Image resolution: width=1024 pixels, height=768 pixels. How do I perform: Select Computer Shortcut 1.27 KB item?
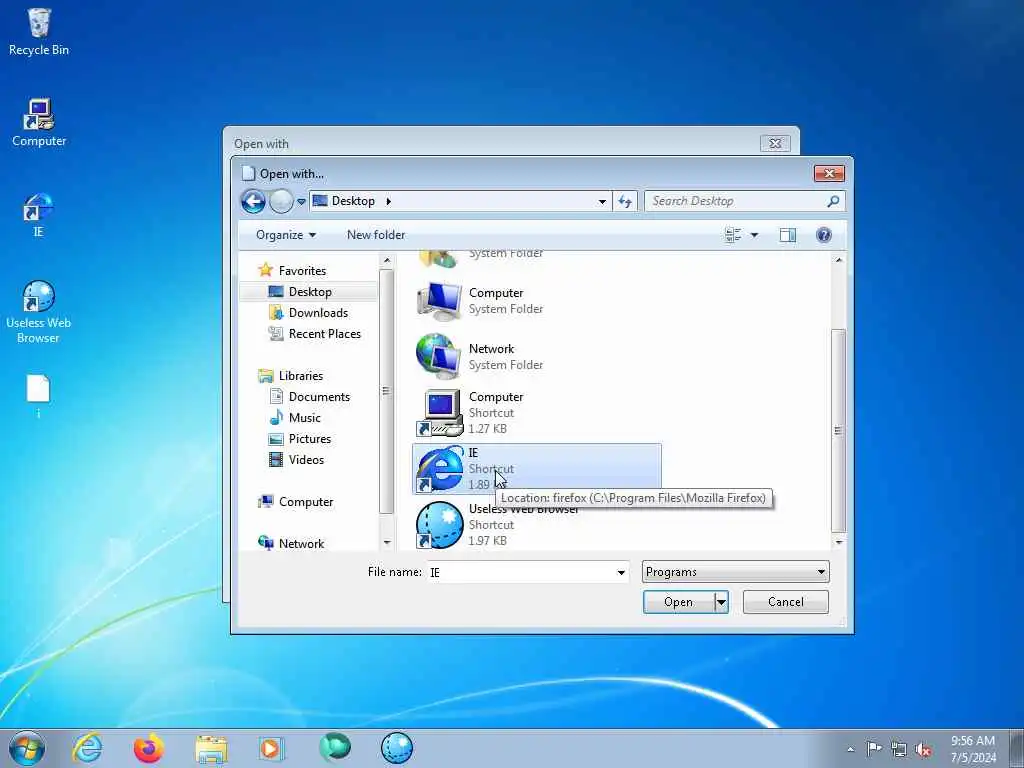point(537,413)
